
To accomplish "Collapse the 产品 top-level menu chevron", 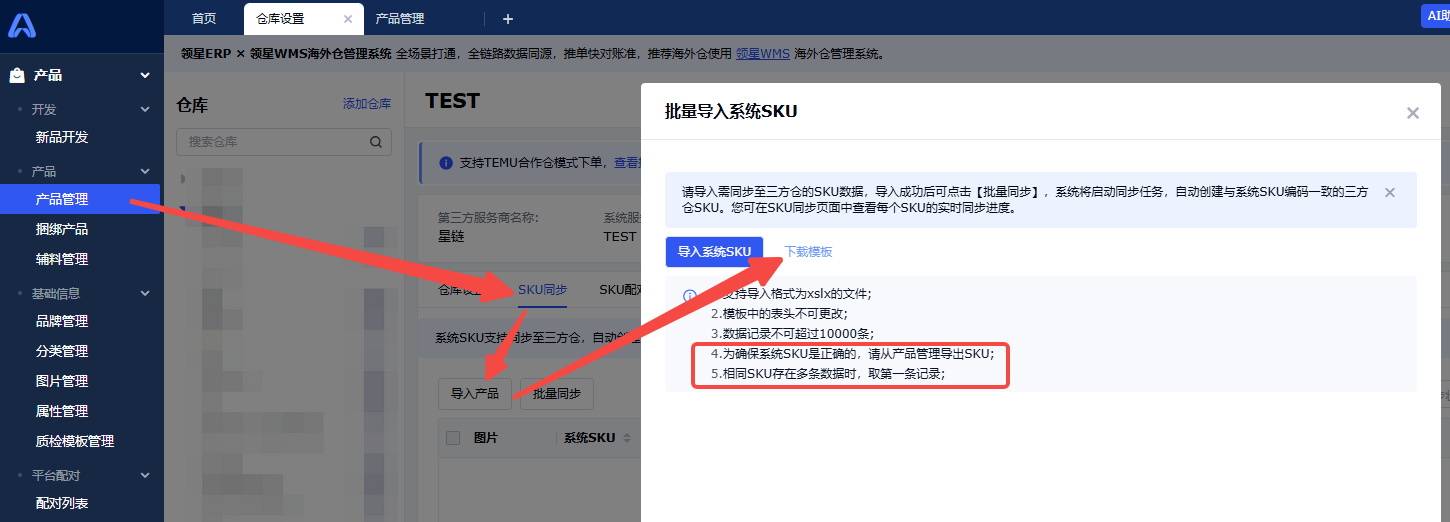I will click(x=145, y=75).
